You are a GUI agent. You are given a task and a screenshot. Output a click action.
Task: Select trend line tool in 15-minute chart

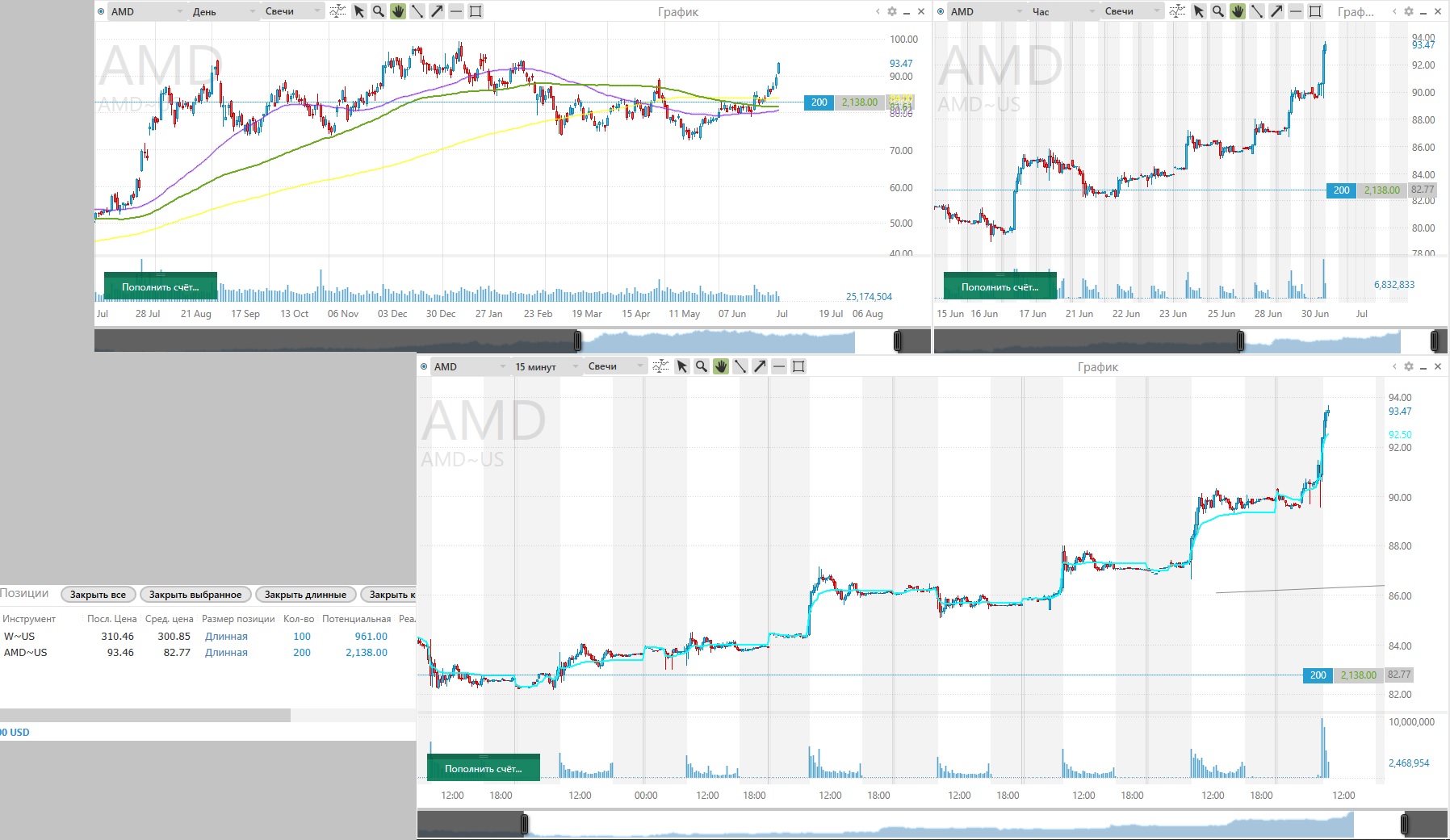pos(740,366)
